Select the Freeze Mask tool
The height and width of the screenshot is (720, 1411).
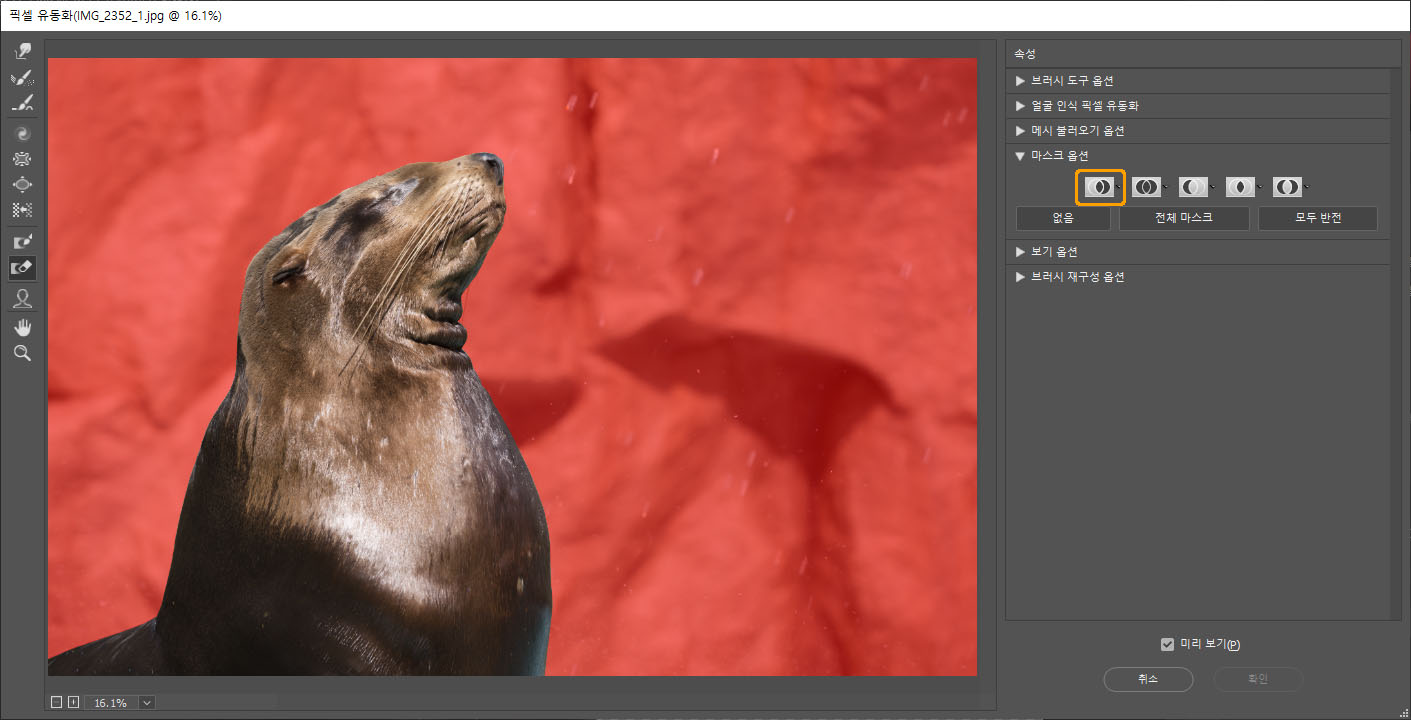(22, 242)
